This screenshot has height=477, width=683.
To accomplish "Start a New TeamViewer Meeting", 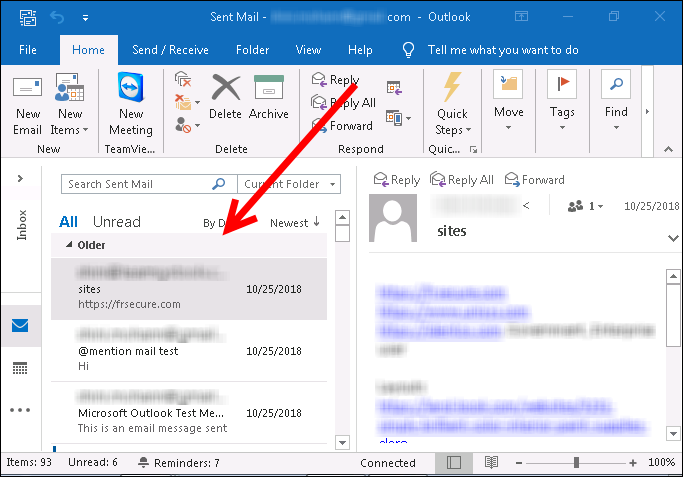I will coord(131,105).
